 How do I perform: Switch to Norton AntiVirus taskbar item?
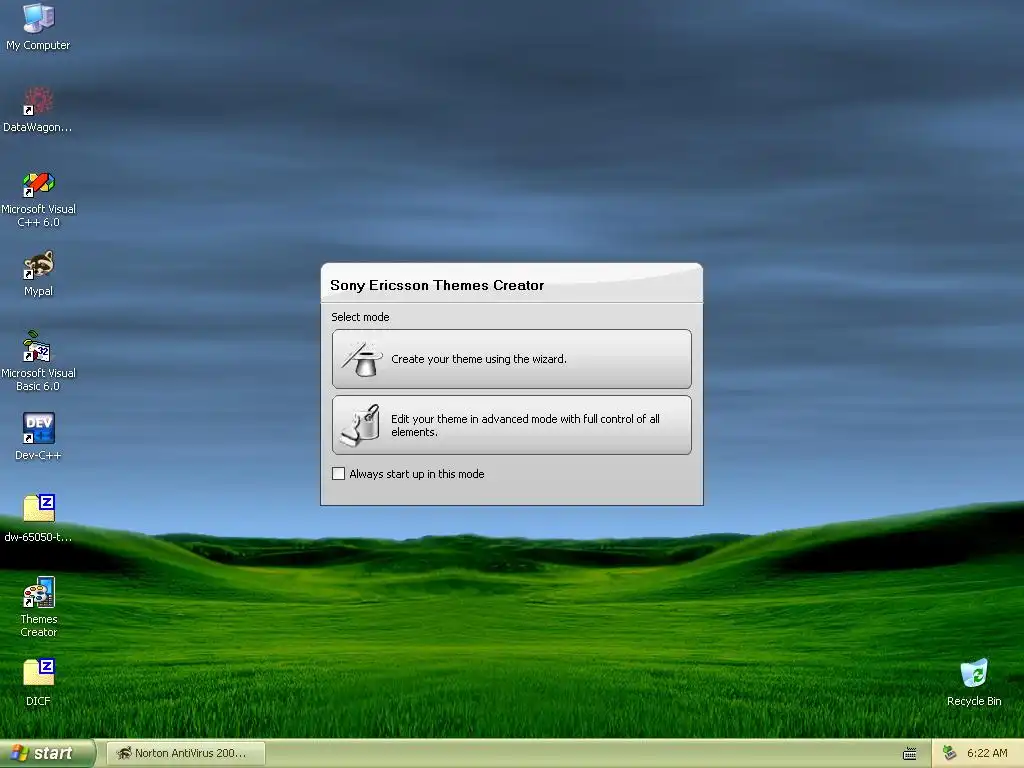click(185, 753)
